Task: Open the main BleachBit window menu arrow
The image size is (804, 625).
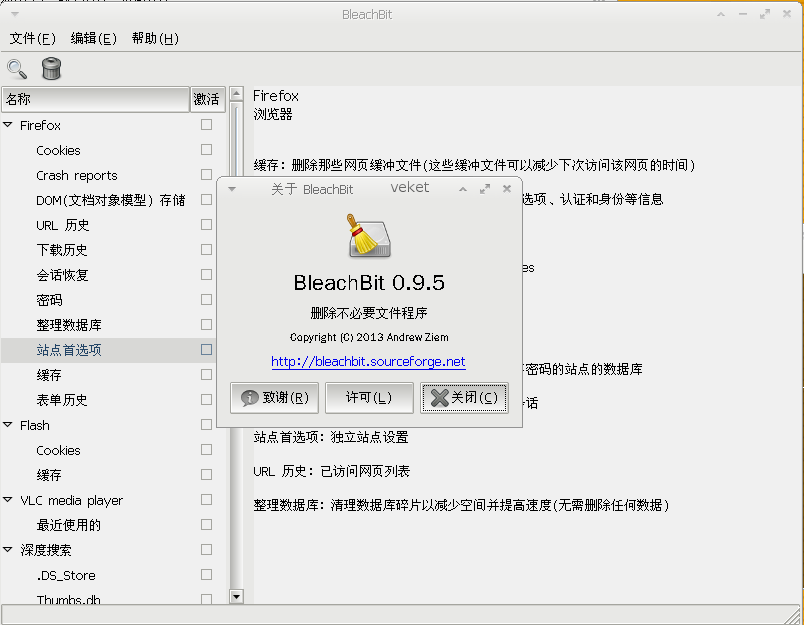Action: tap(15, 14)
